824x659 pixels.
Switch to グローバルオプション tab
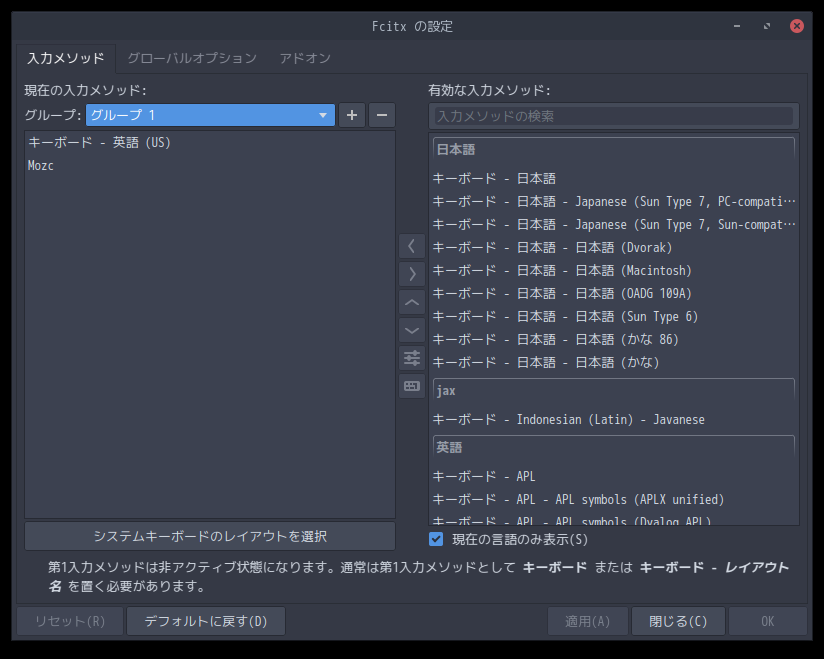coord(191,58)
